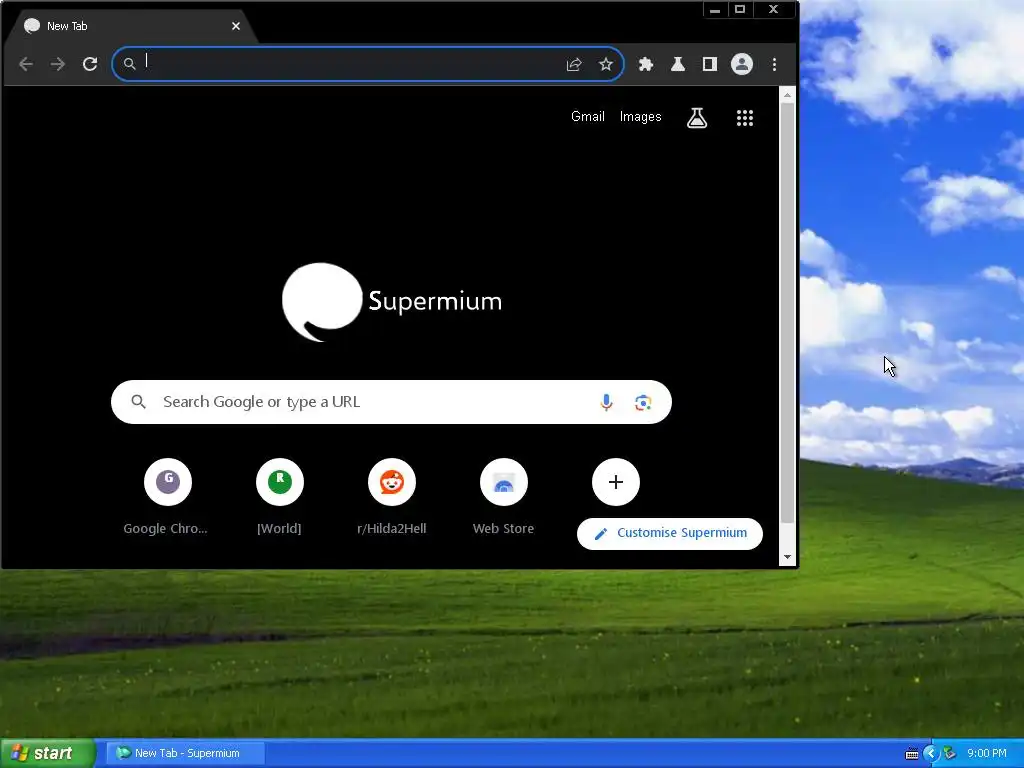Open the Google Chro... shortcut
1024x768 pixels.
point(167,496)
